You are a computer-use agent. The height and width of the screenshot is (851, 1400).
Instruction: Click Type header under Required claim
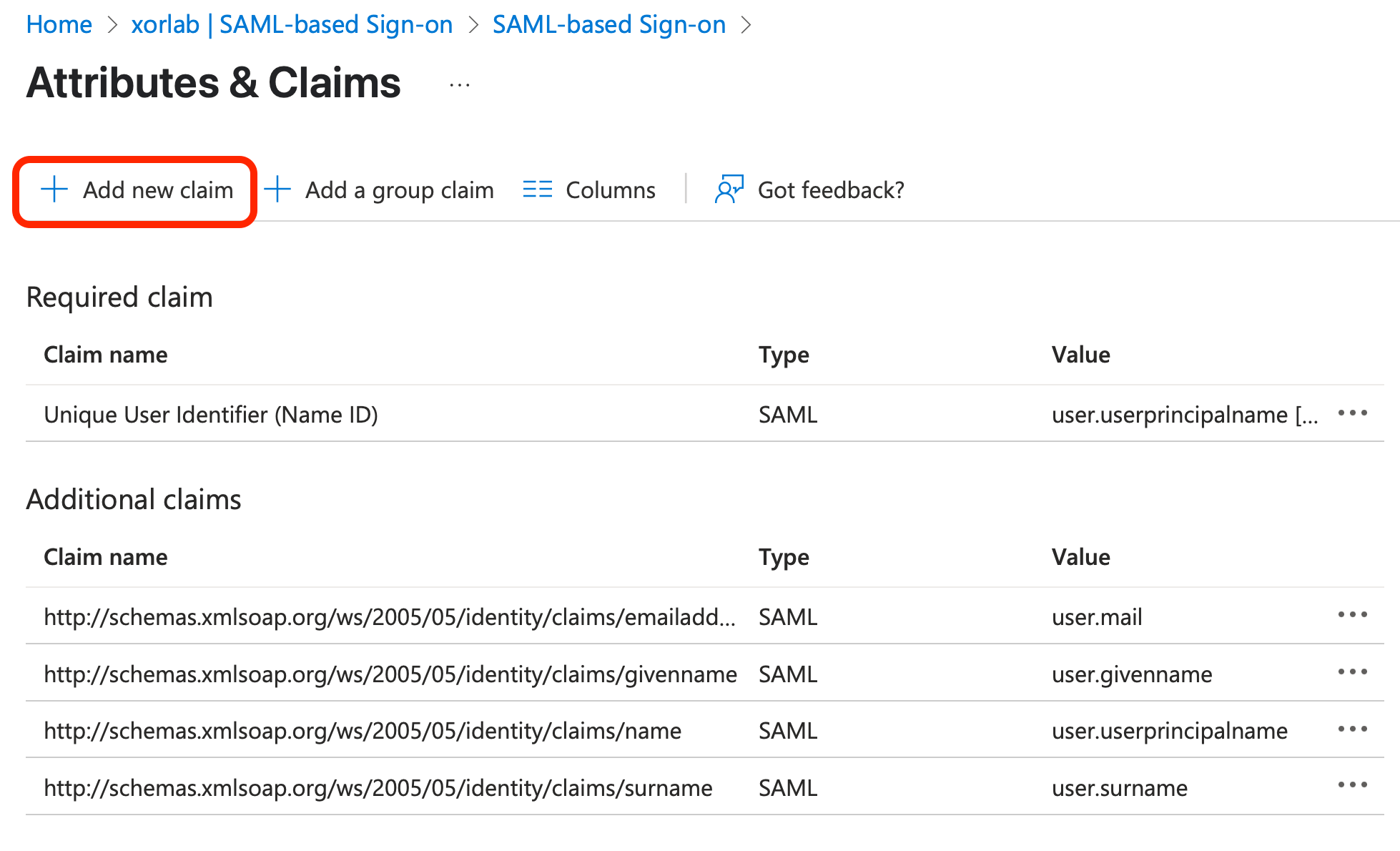(x=784, y=355)
